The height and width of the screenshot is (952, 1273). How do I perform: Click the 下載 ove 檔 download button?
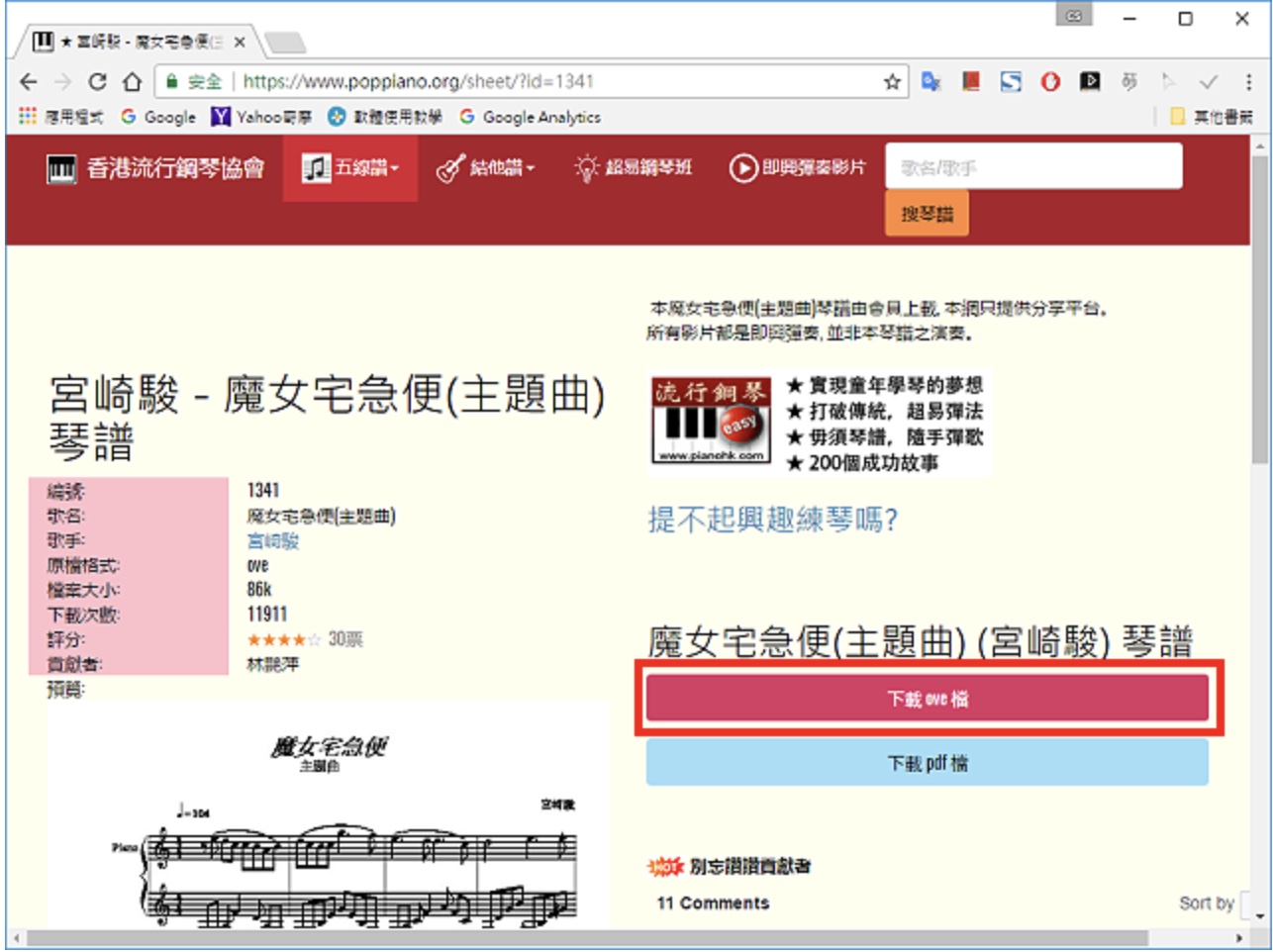(x=928, y=699)
